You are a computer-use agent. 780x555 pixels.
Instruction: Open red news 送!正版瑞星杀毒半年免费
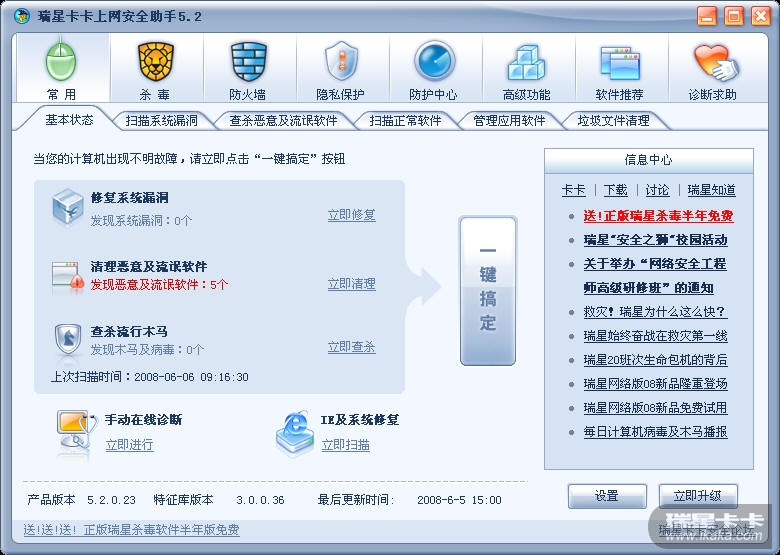click(x=658, y=216)
